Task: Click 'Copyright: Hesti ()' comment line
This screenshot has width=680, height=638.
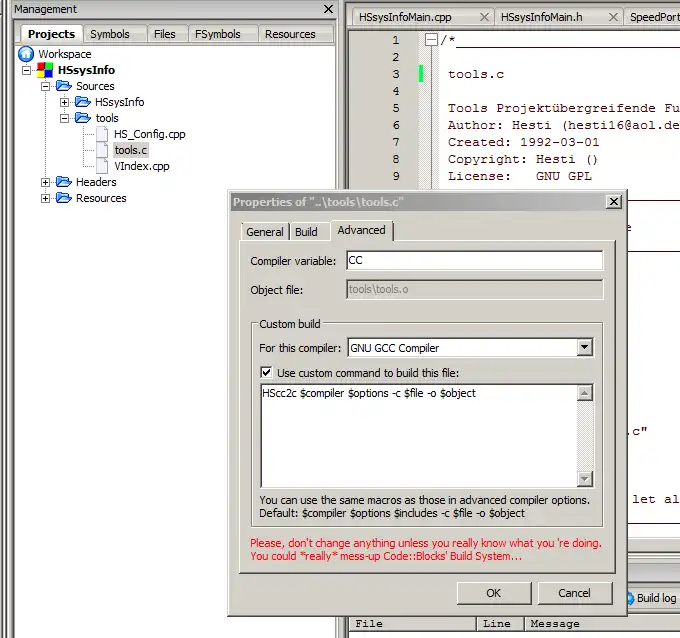Action: (523, 159)
